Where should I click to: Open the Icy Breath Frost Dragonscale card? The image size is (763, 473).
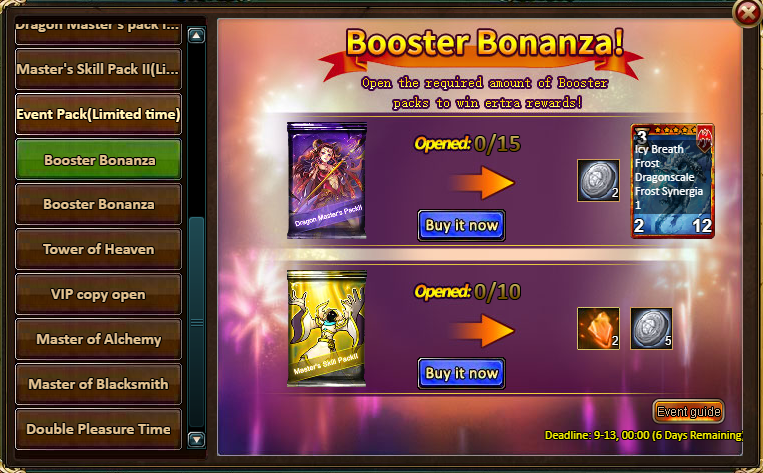click(672, 181)
